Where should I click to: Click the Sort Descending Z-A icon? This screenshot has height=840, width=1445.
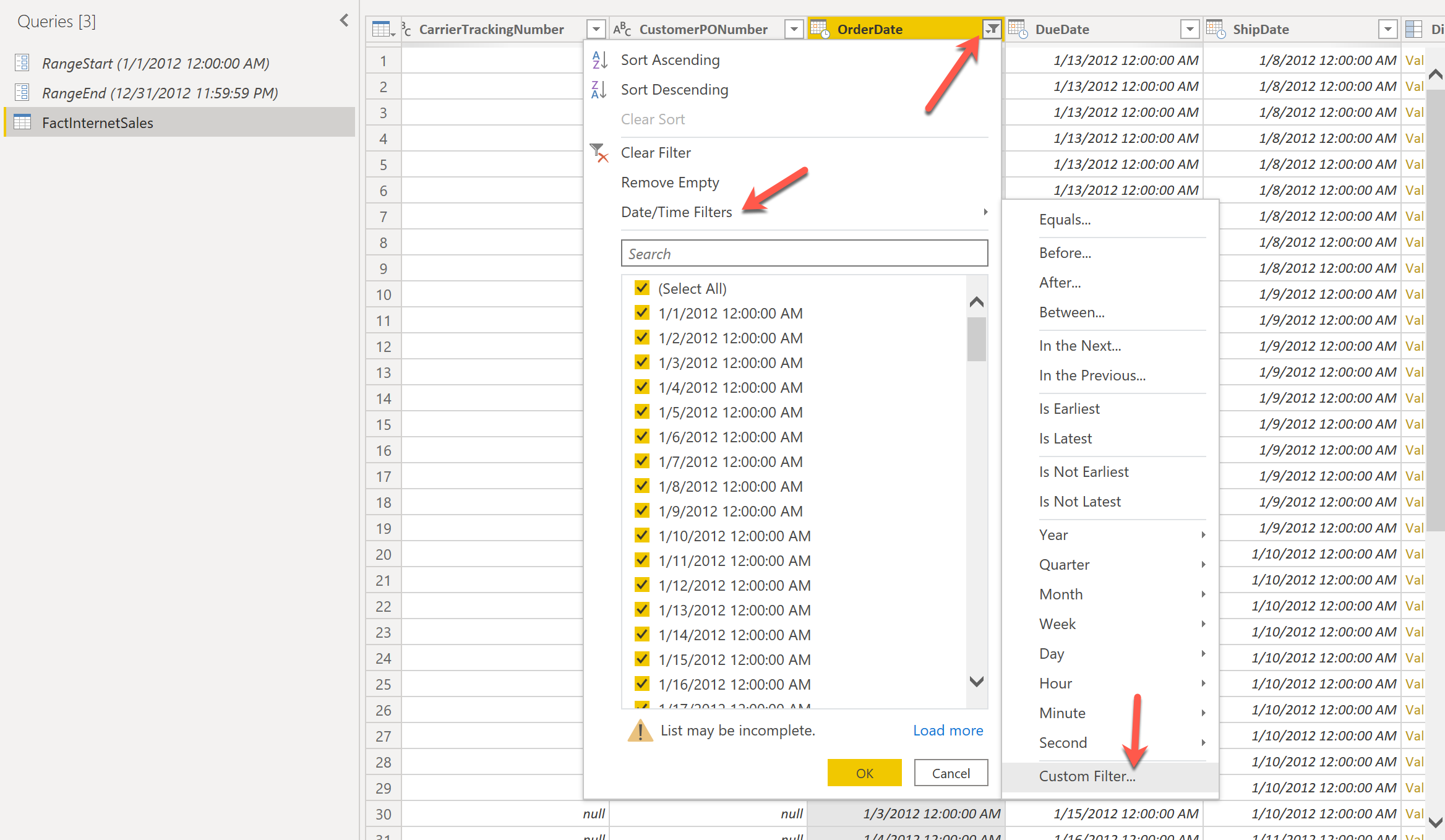point(599,90)
